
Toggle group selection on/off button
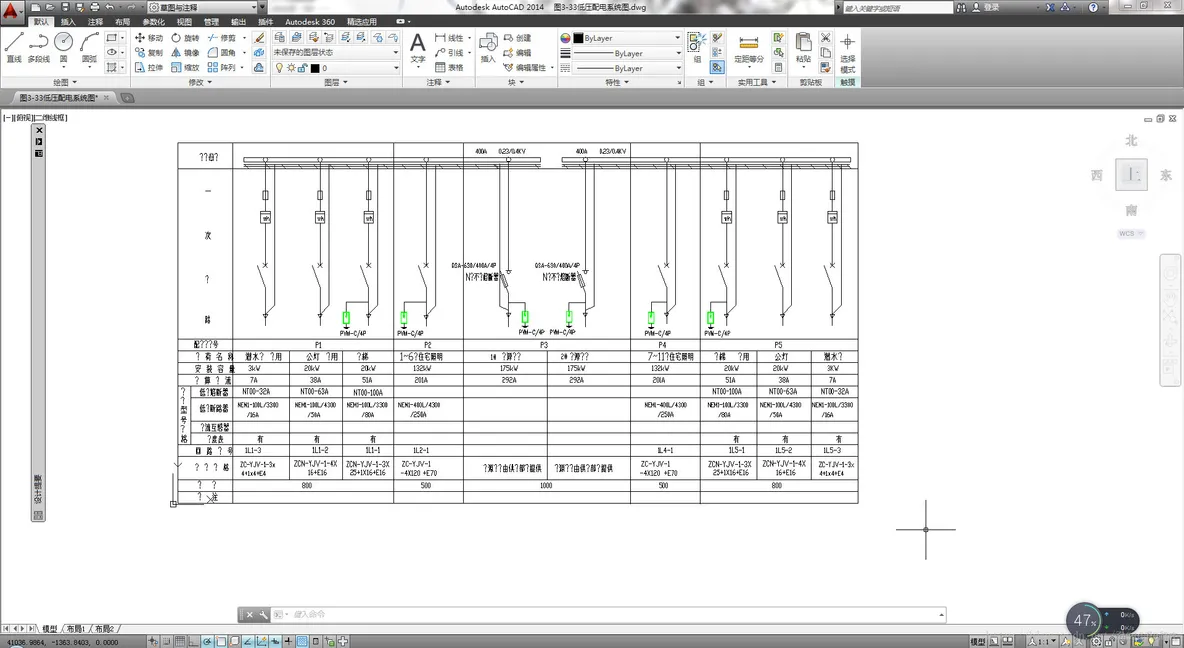click(717, 67)
